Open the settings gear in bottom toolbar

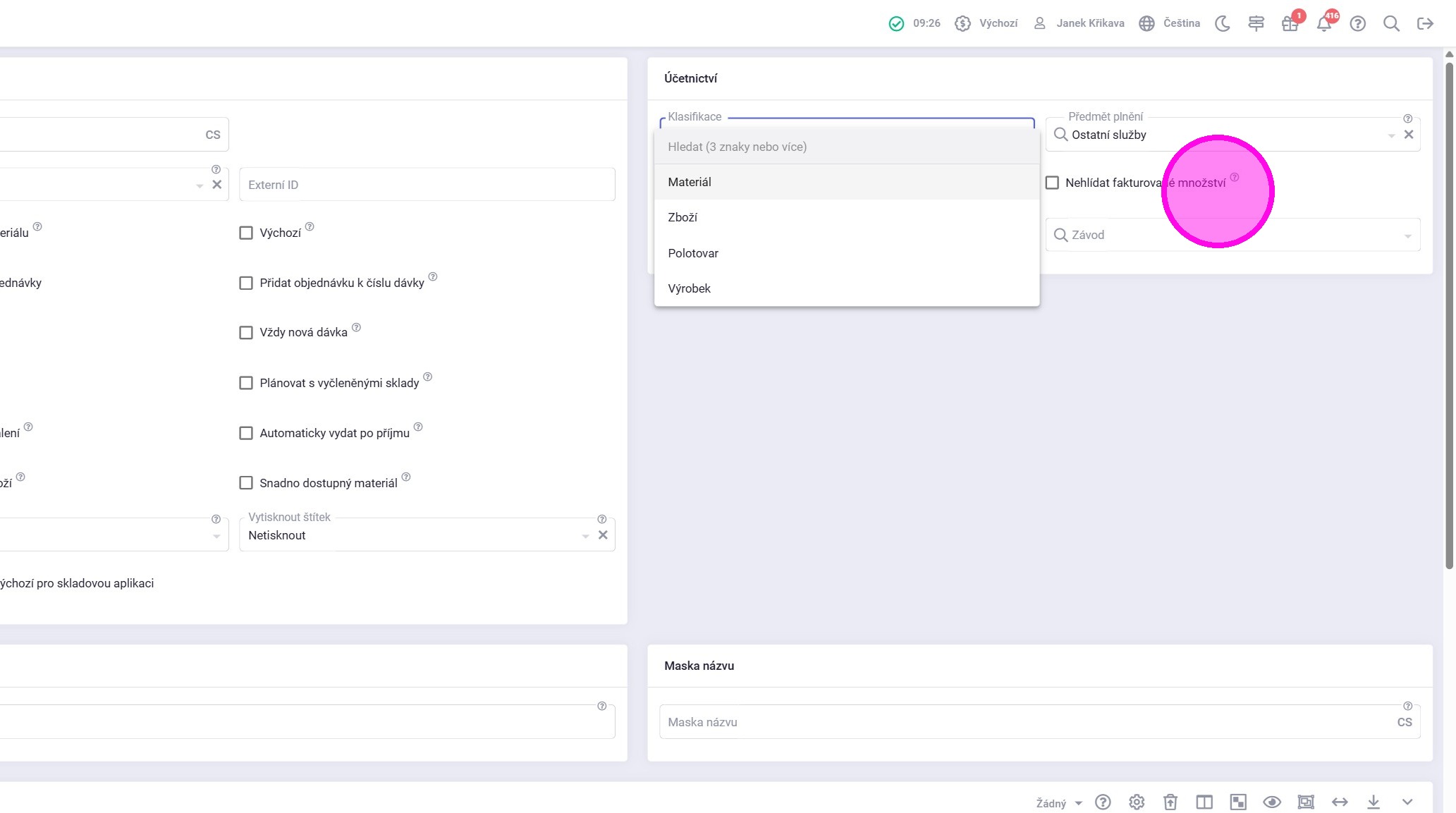(x=1137, y=802)
